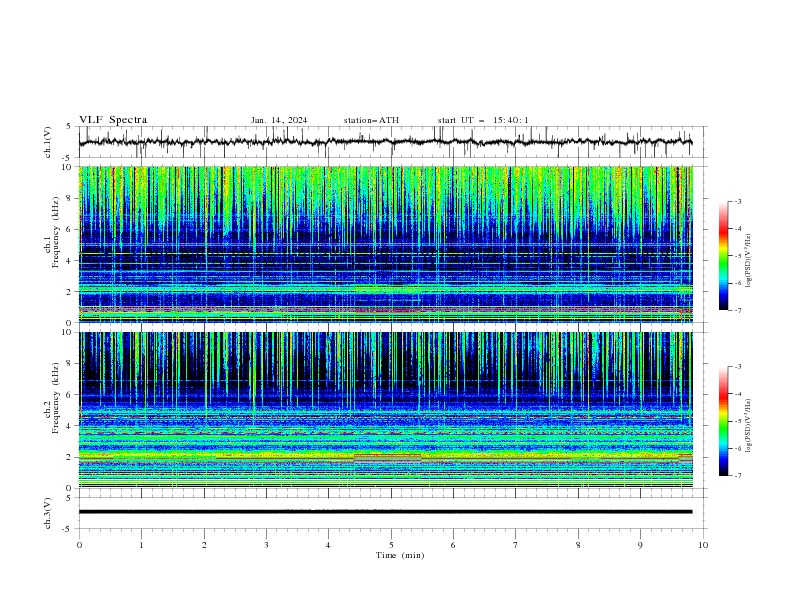Click the ch.1(V) axis label
792x612 pixels.
click(x=48, y=142)
